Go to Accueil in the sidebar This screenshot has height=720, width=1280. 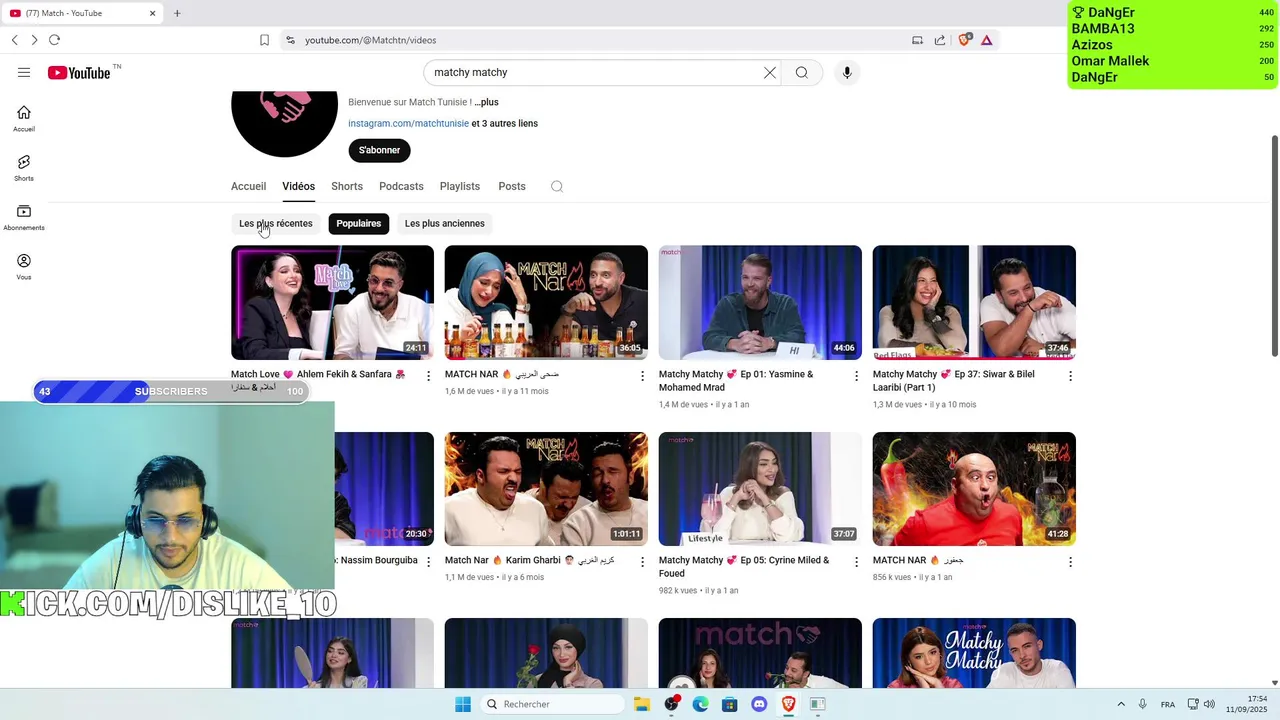pyautogui.click(x=24, y=119)
